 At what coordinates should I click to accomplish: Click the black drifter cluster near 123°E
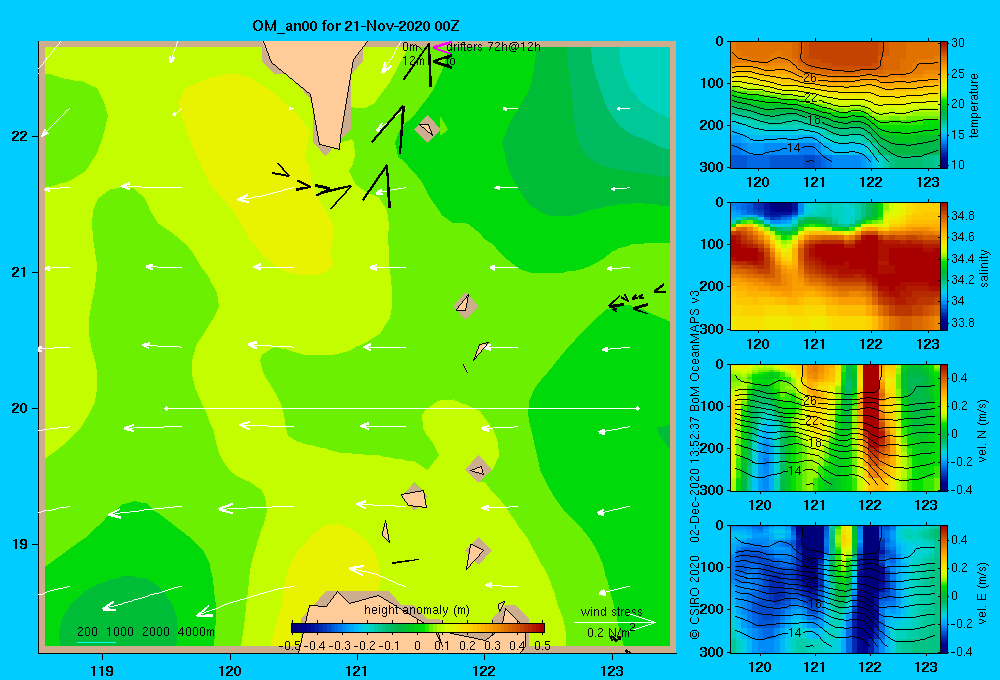(x=636, y=300)
